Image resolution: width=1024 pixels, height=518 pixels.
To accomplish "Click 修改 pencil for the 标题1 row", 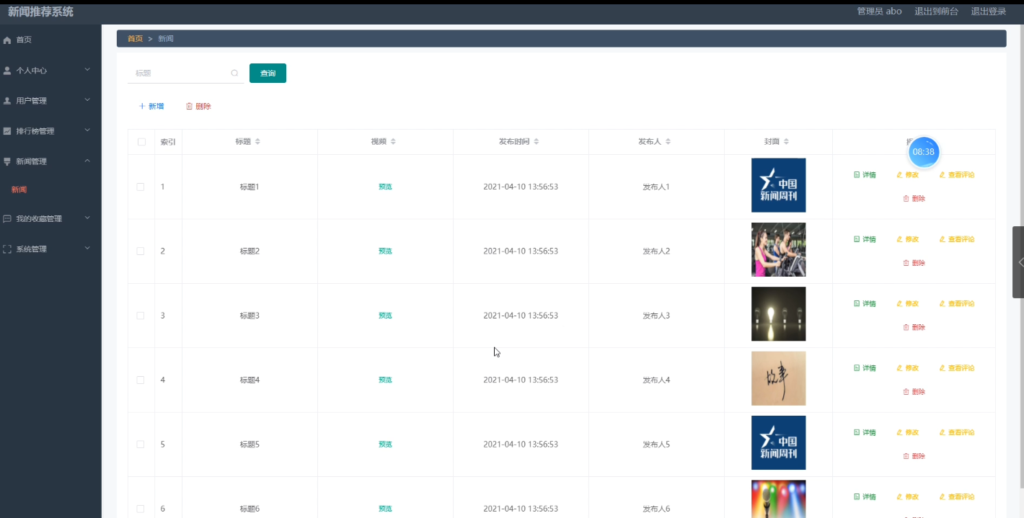I will (x=907, y=174).
